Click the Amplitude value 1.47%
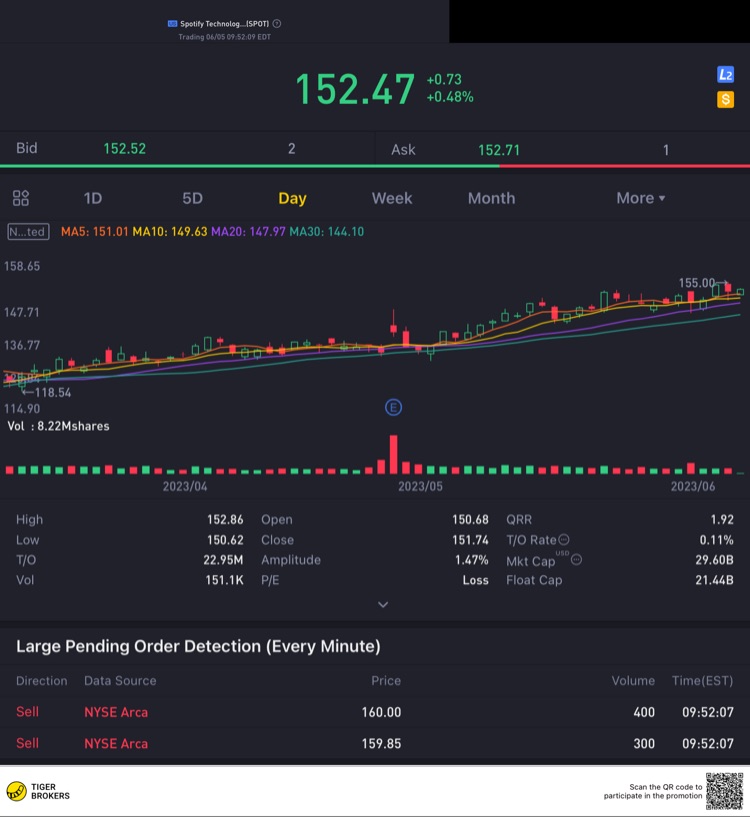Image resolution: width=750 pixels, height=817 pixels. coord(472,560)
